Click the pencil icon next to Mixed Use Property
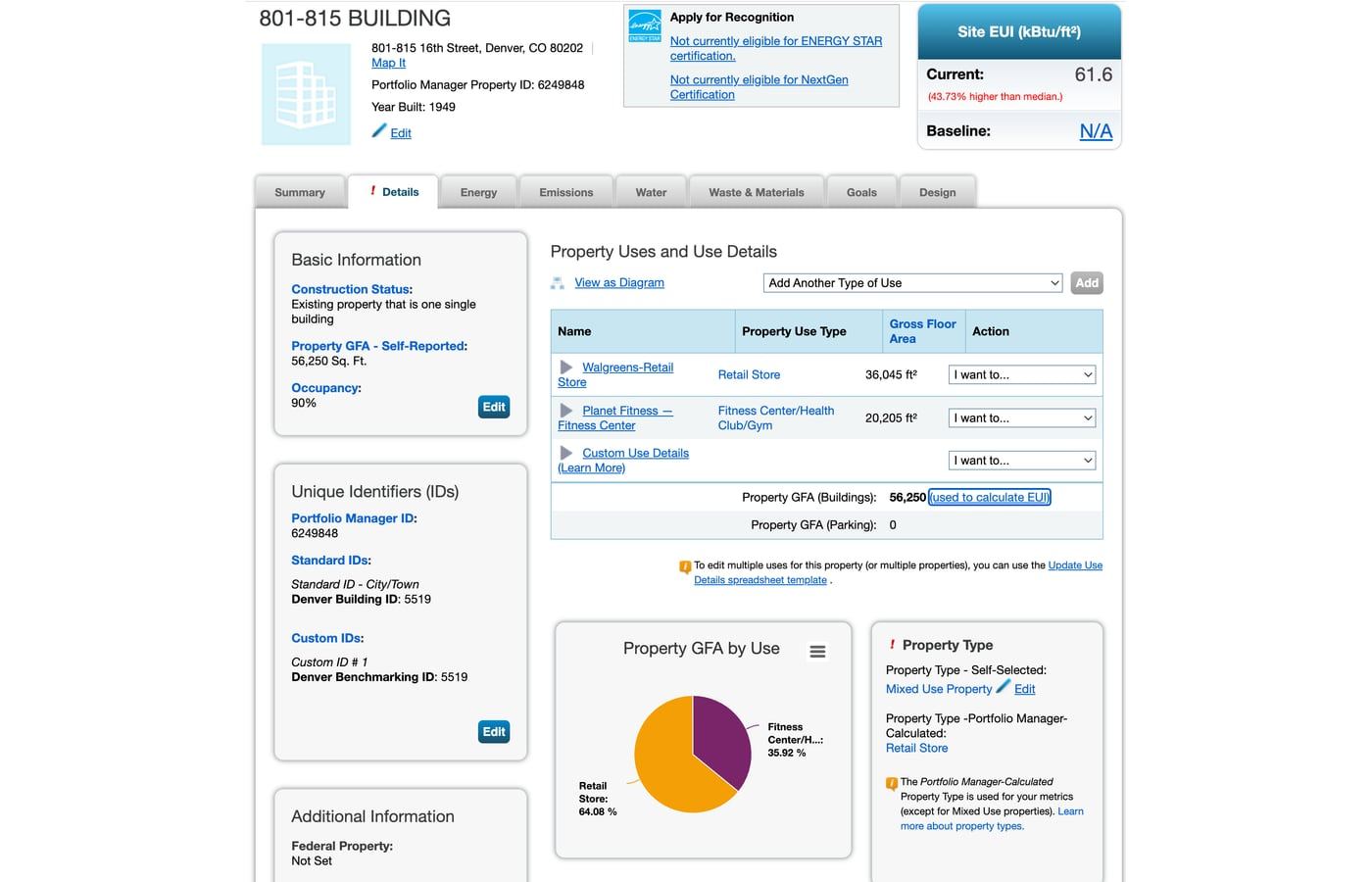 pos(1003,686)
